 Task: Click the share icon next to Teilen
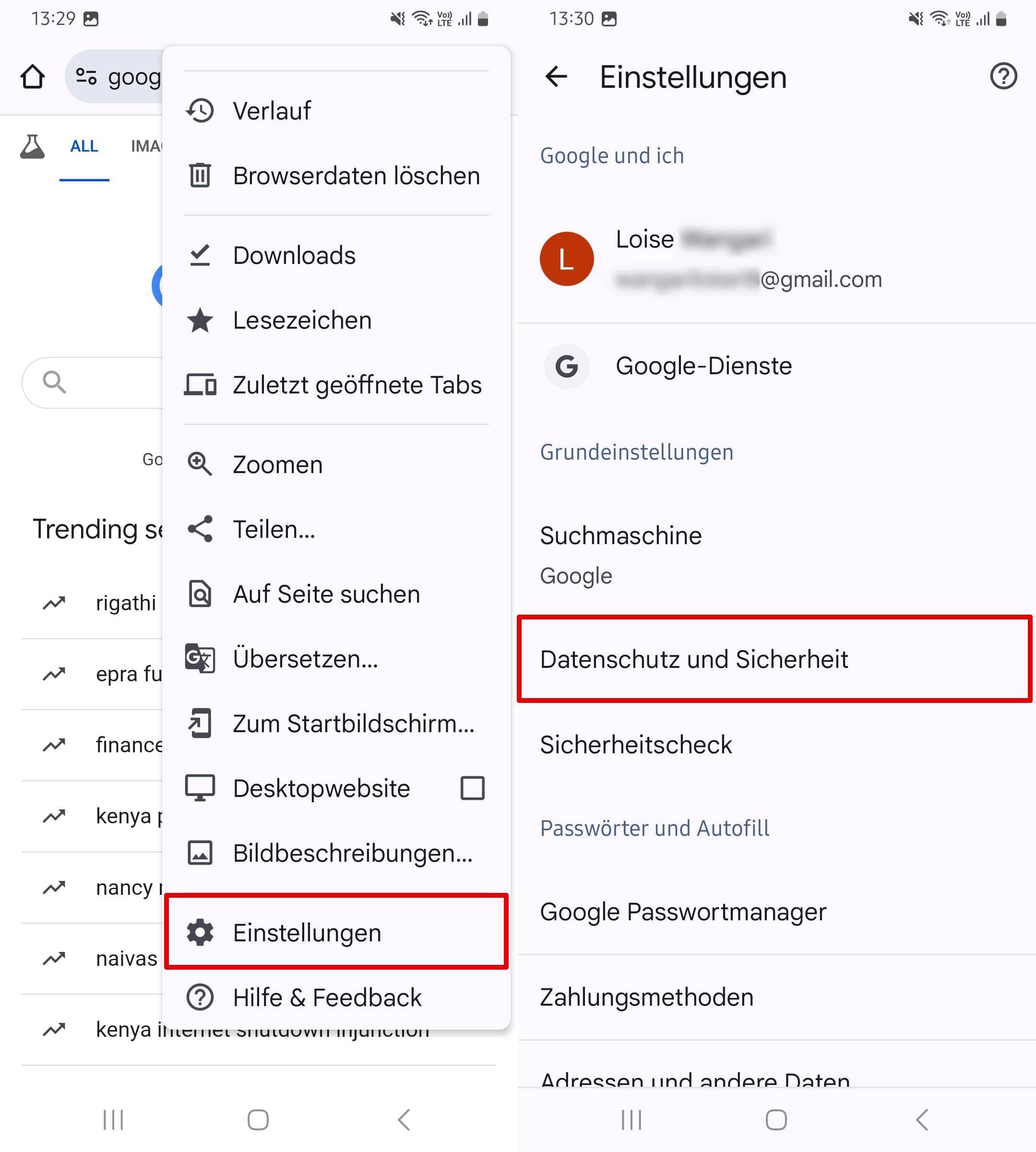tap(200, 529)
